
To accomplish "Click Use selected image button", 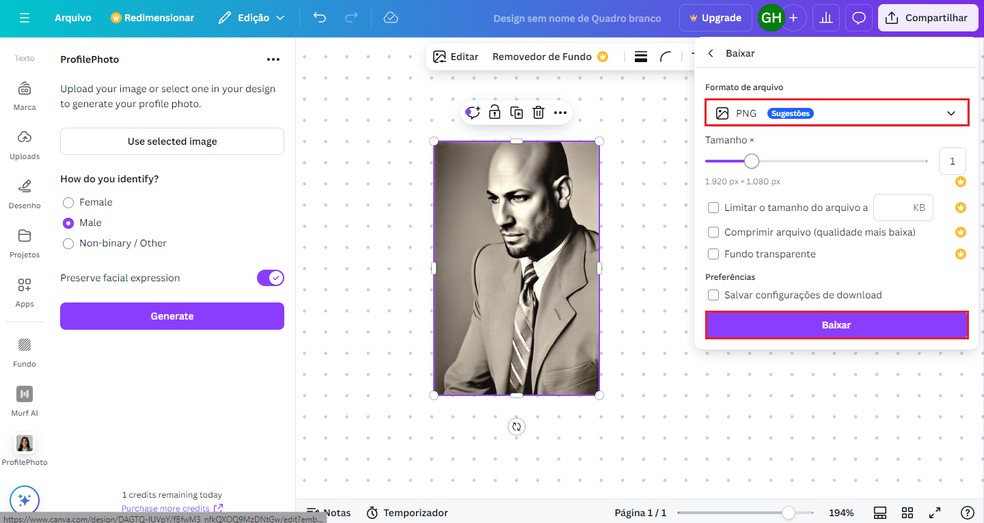I will click(172, 141).
